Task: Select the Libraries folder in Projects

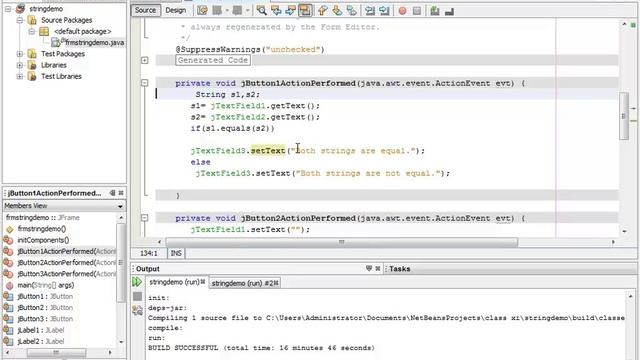Action: click(x=53, y=65)
